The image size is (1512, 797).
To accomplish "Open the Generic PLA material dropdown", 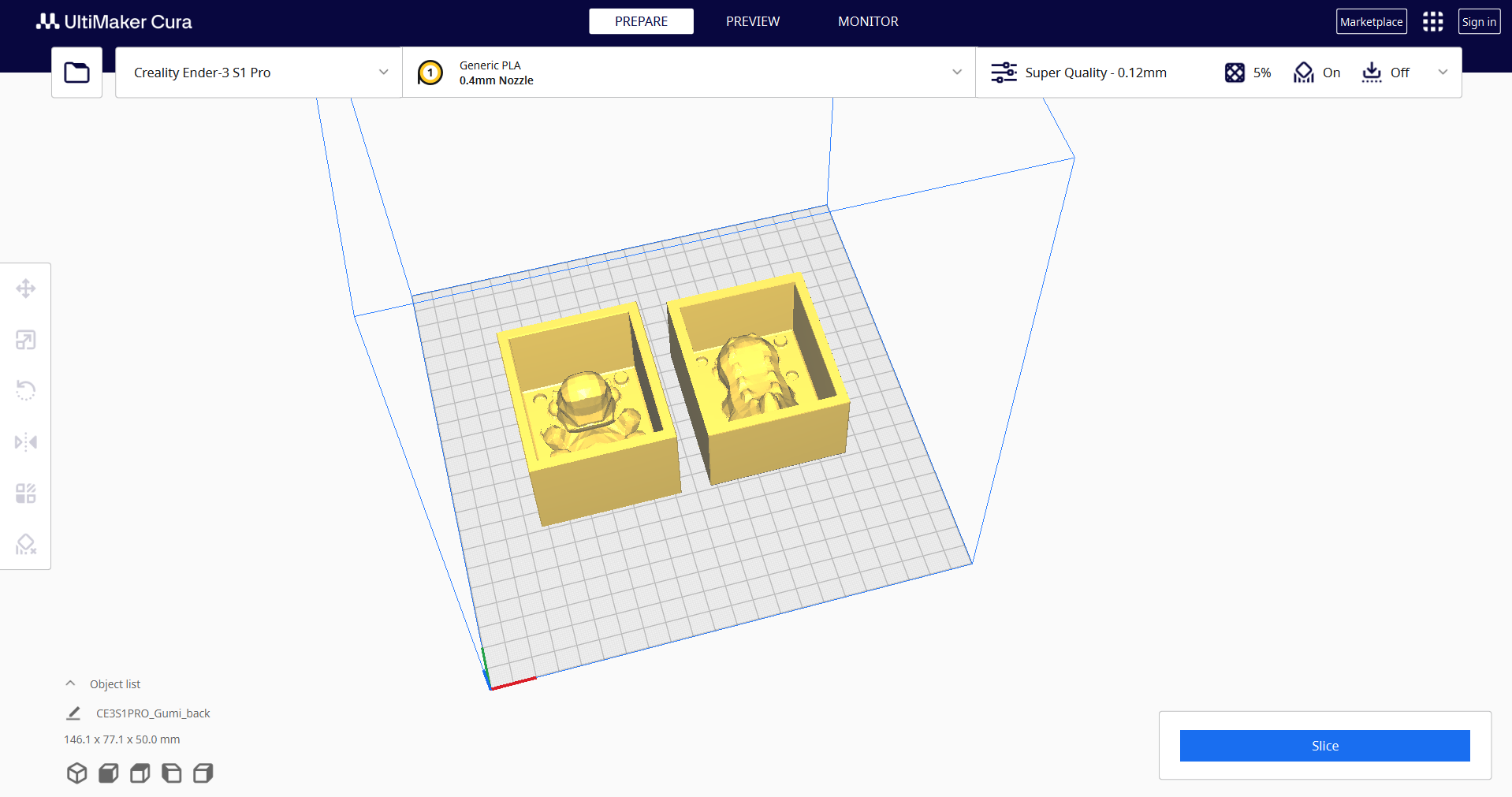I will coord(689,73).
